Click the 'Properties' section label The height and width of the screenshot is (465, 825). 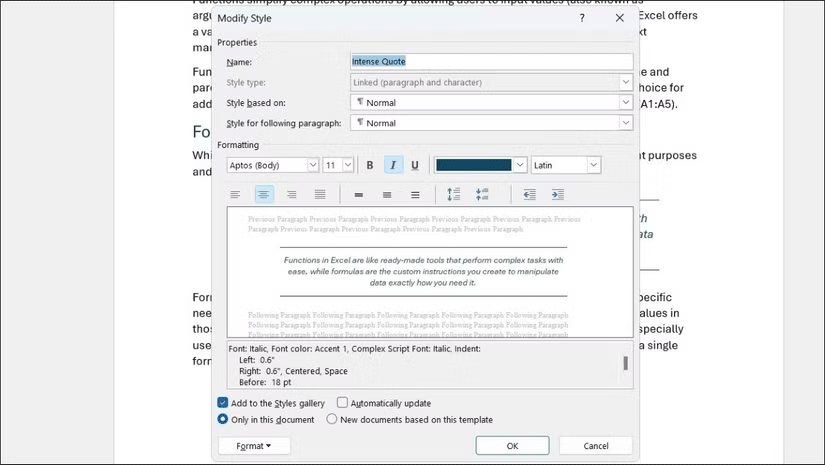pyautogui.click(x=237, y=42)
